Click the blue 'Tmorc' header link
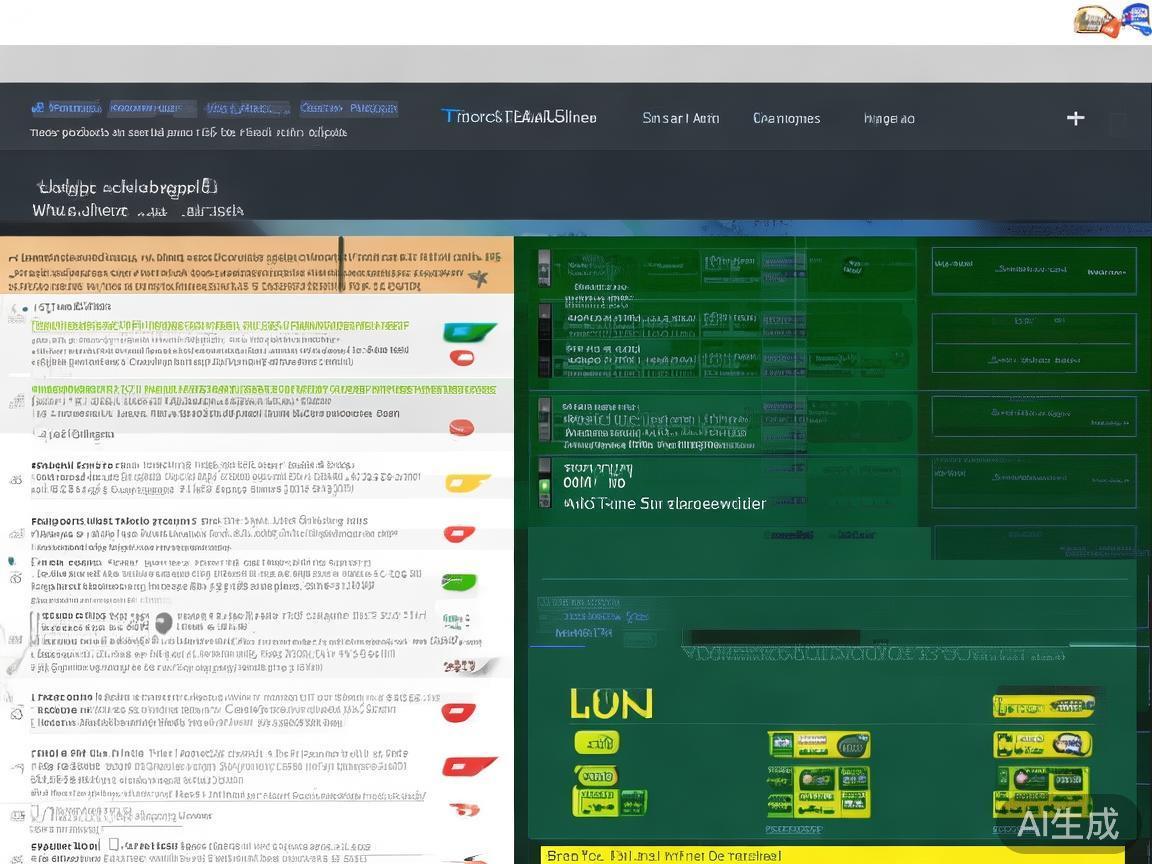1152x864 pixels. [x=519, y=117]
